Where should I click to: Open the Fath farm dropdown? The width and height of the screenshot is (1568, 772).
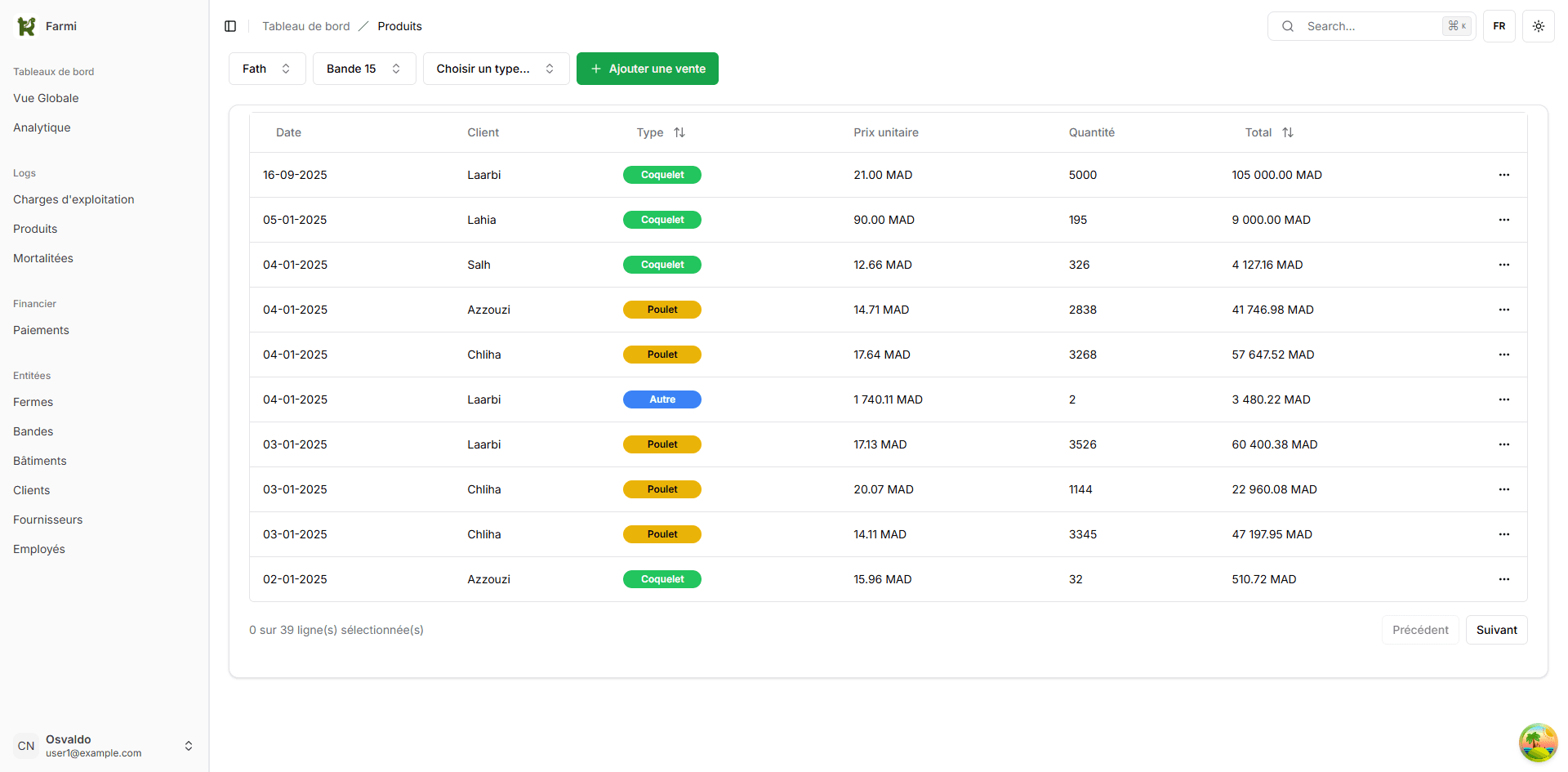(x=267, y=69)
